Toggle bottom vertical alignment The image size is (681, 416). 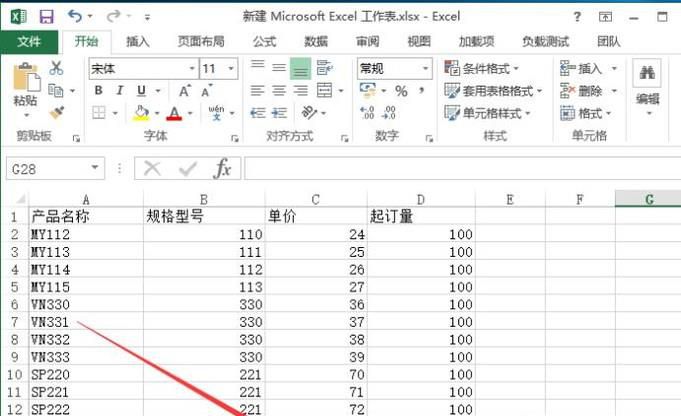300,69
